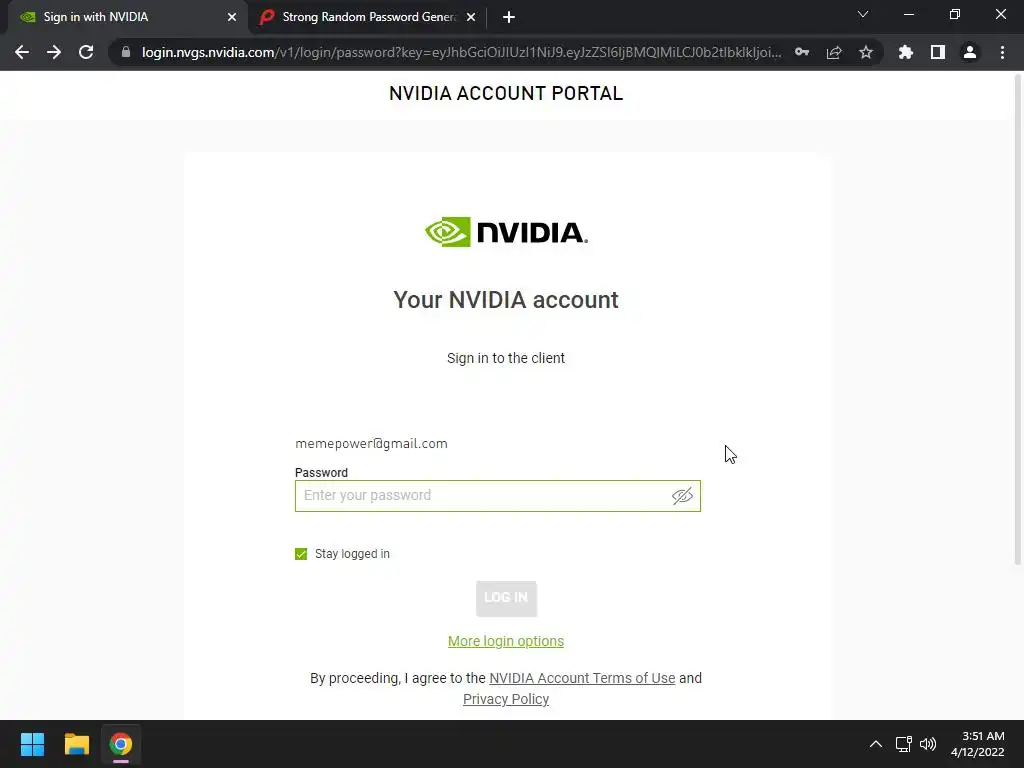Open NVIDIA Account Terms of Use link
Image resolution: width=1024 pixels, height=768 pixels.
coord(582,678)
